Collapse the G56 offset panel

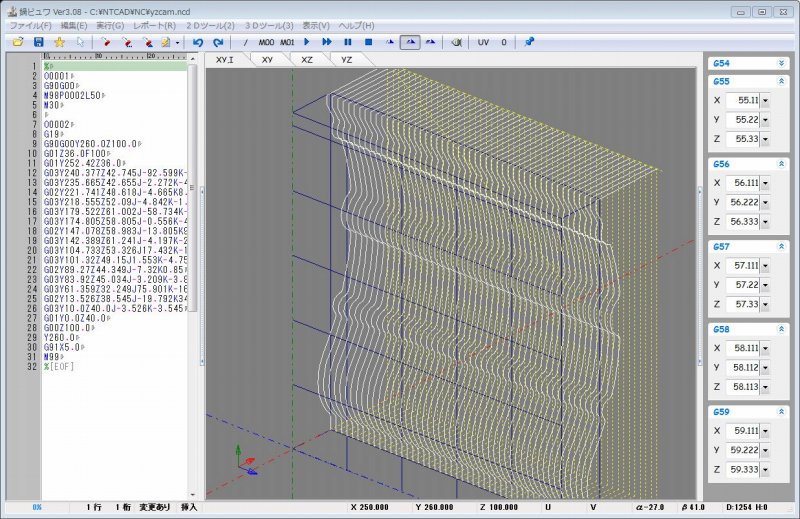(781, 164)
